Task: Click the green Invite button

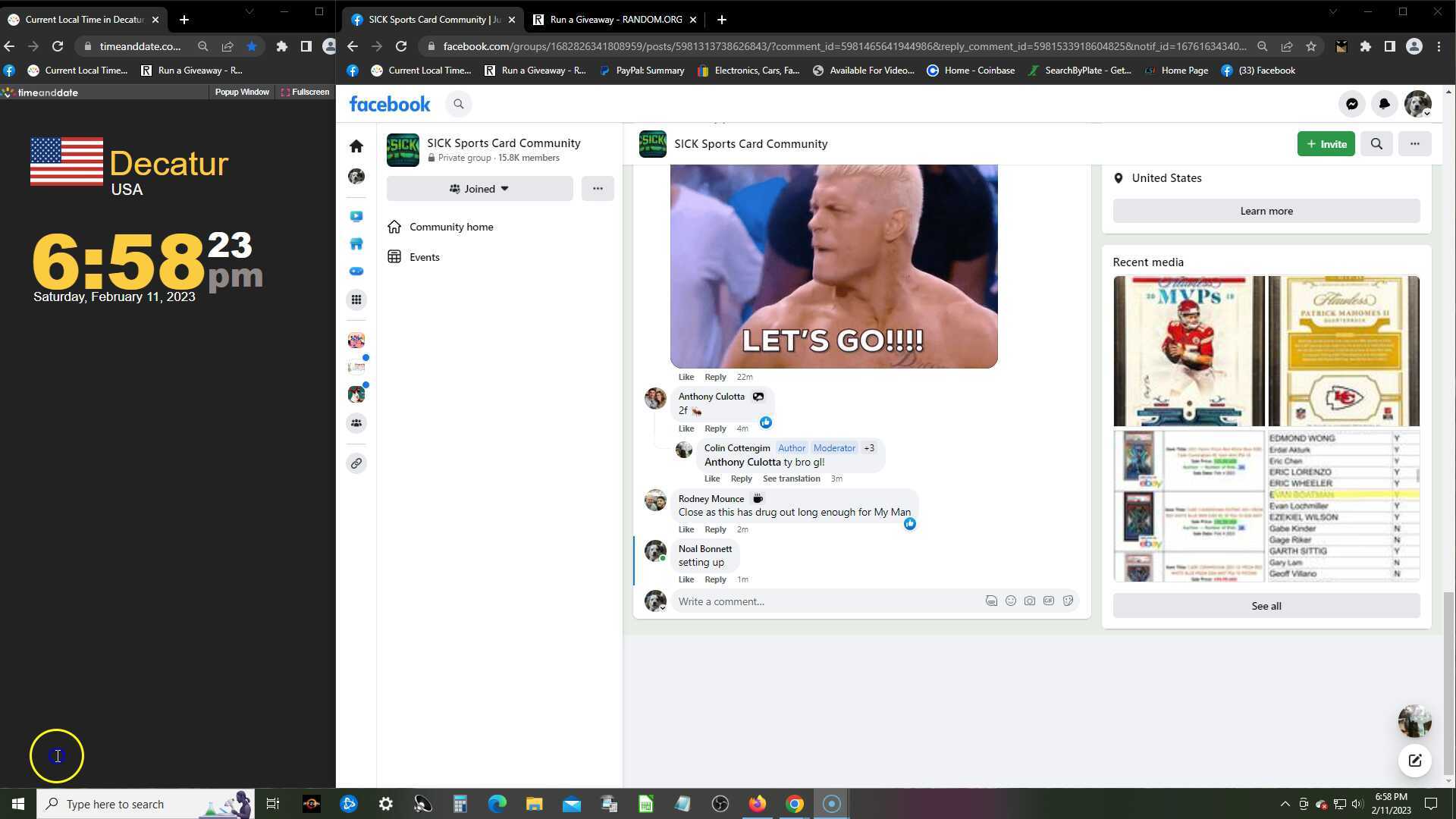Action: (x=1326, y=144)
